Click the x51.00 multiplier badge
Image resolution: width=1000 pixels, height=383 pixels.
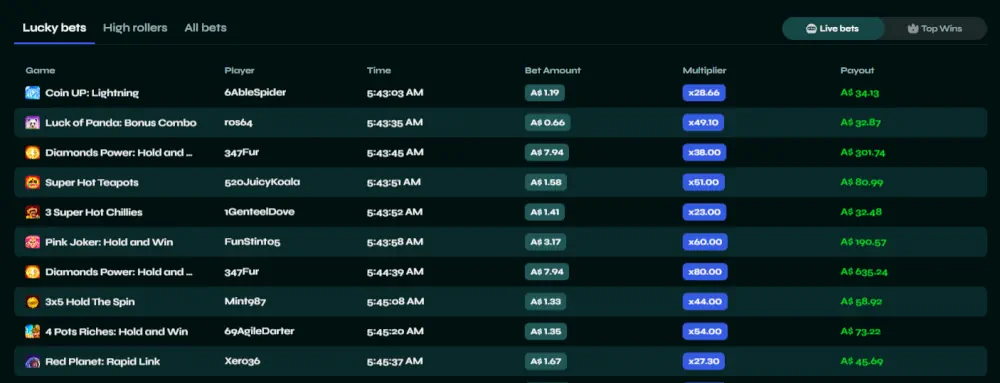tap(703, 183)
